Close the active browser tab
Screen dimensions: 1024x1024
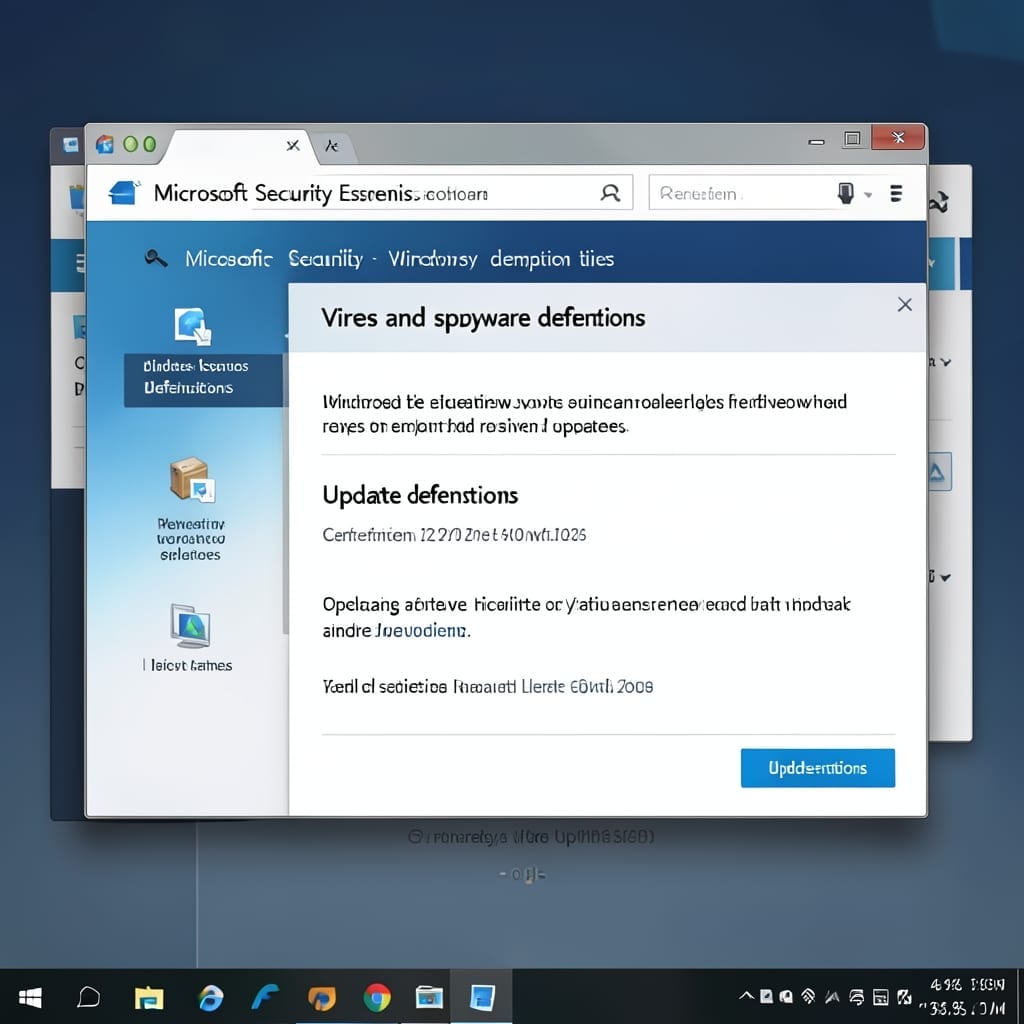[293, 145]
